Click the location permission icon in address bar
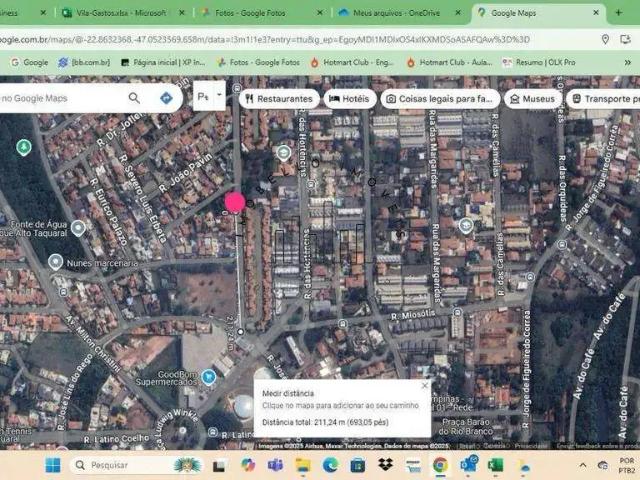This screenshot has height=480, width=640. click(605, 39)
